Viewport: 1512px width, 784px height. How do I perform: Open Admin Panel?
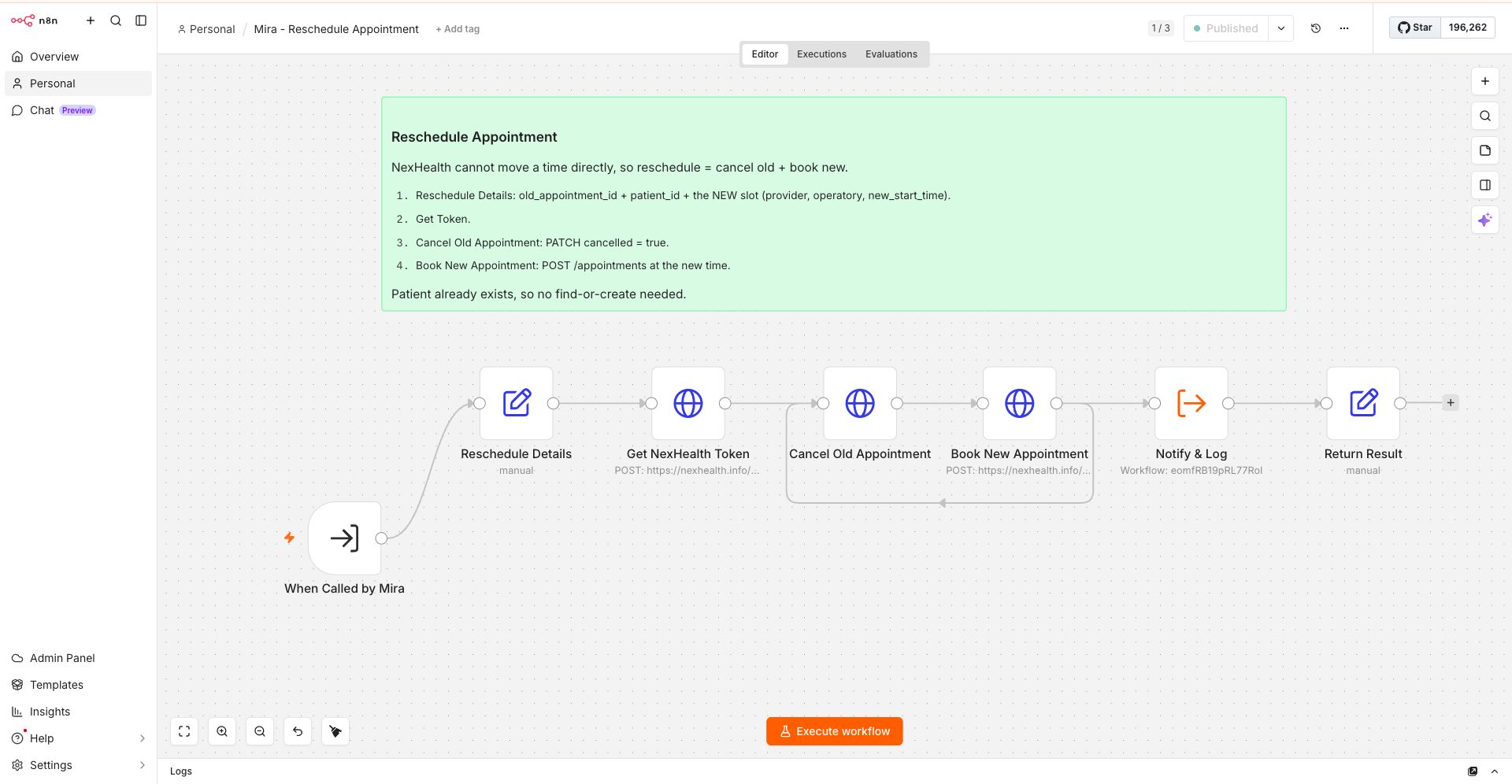tap(78, 658)
